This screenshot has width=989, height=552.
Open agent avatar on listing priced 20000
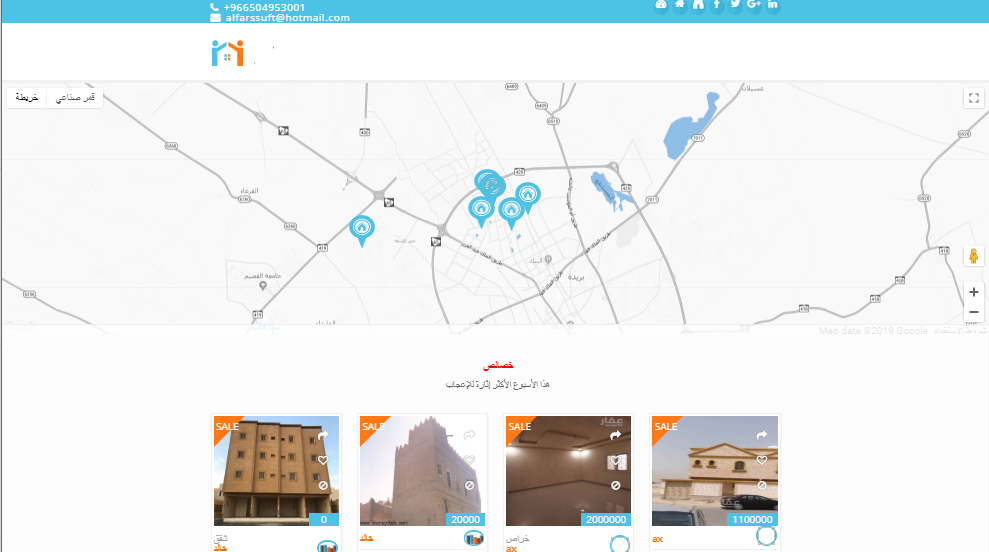point(474,539)
